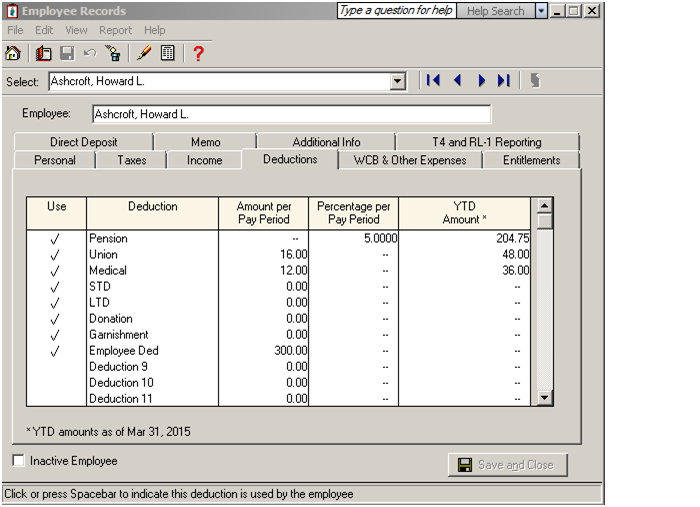The image size is (700, 507).
Task: Toggle Use checkmark for LTD
Action: click(55, 303)
